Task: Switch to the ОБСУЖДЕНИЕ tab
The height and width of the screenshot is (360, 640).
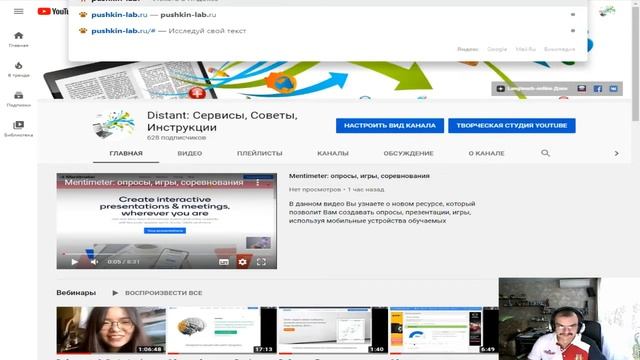Action: [409, 153]
